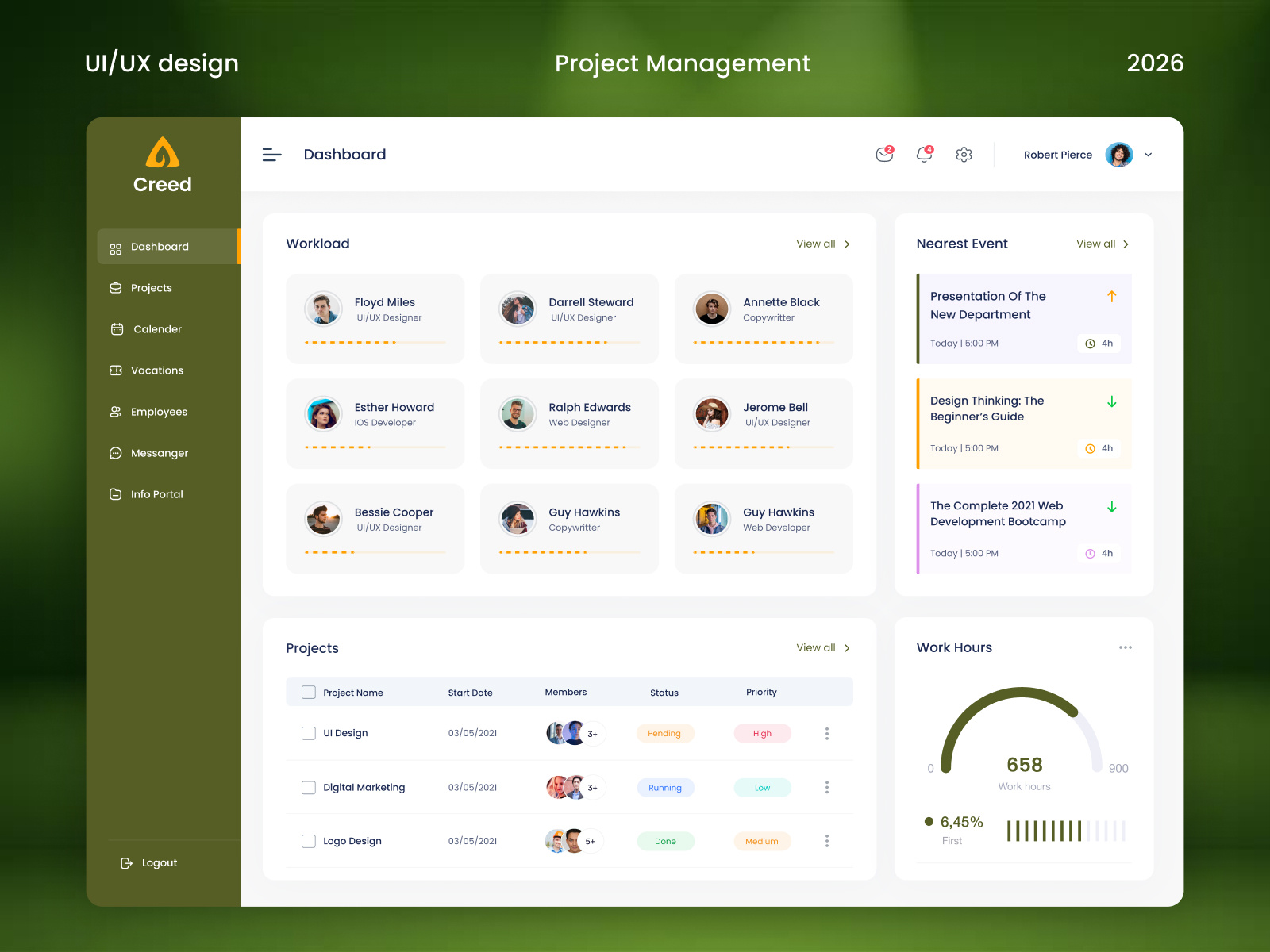
Task: Select all projects via header checkbox
Action: pos(308,691)
